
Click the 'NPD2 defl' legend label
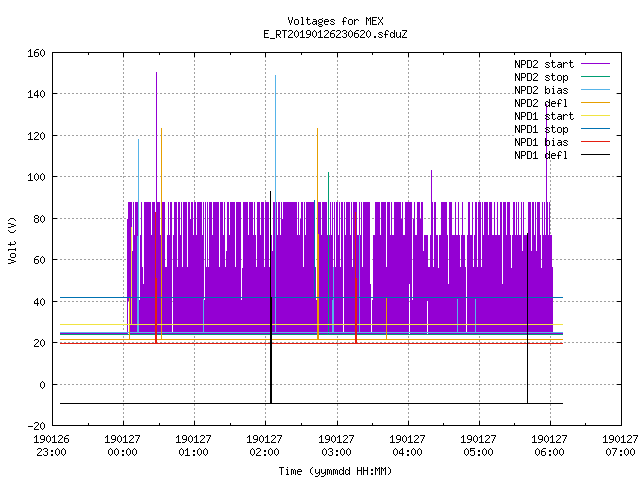click(541, 103)
